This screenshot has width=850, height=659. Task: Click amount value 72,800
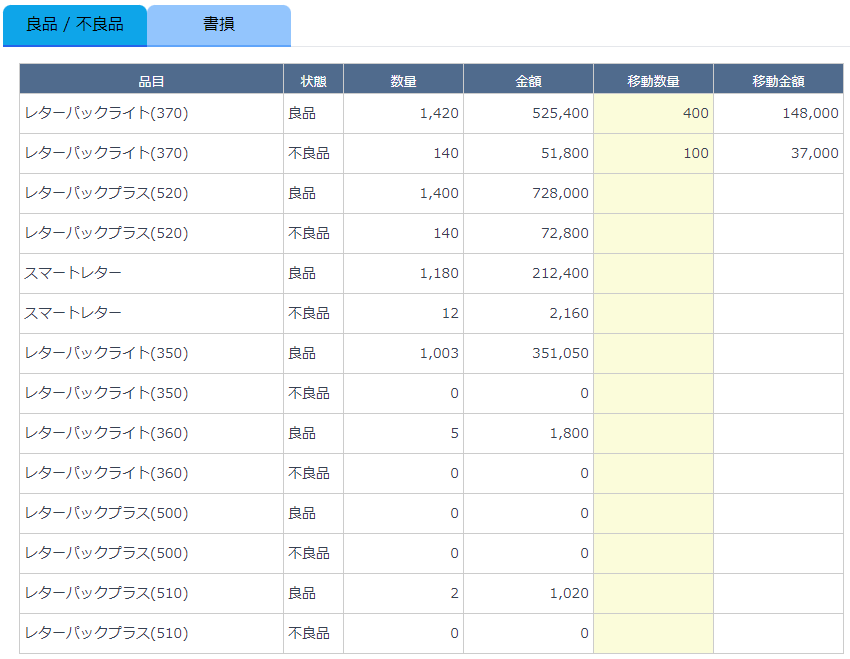pos(565,234)
